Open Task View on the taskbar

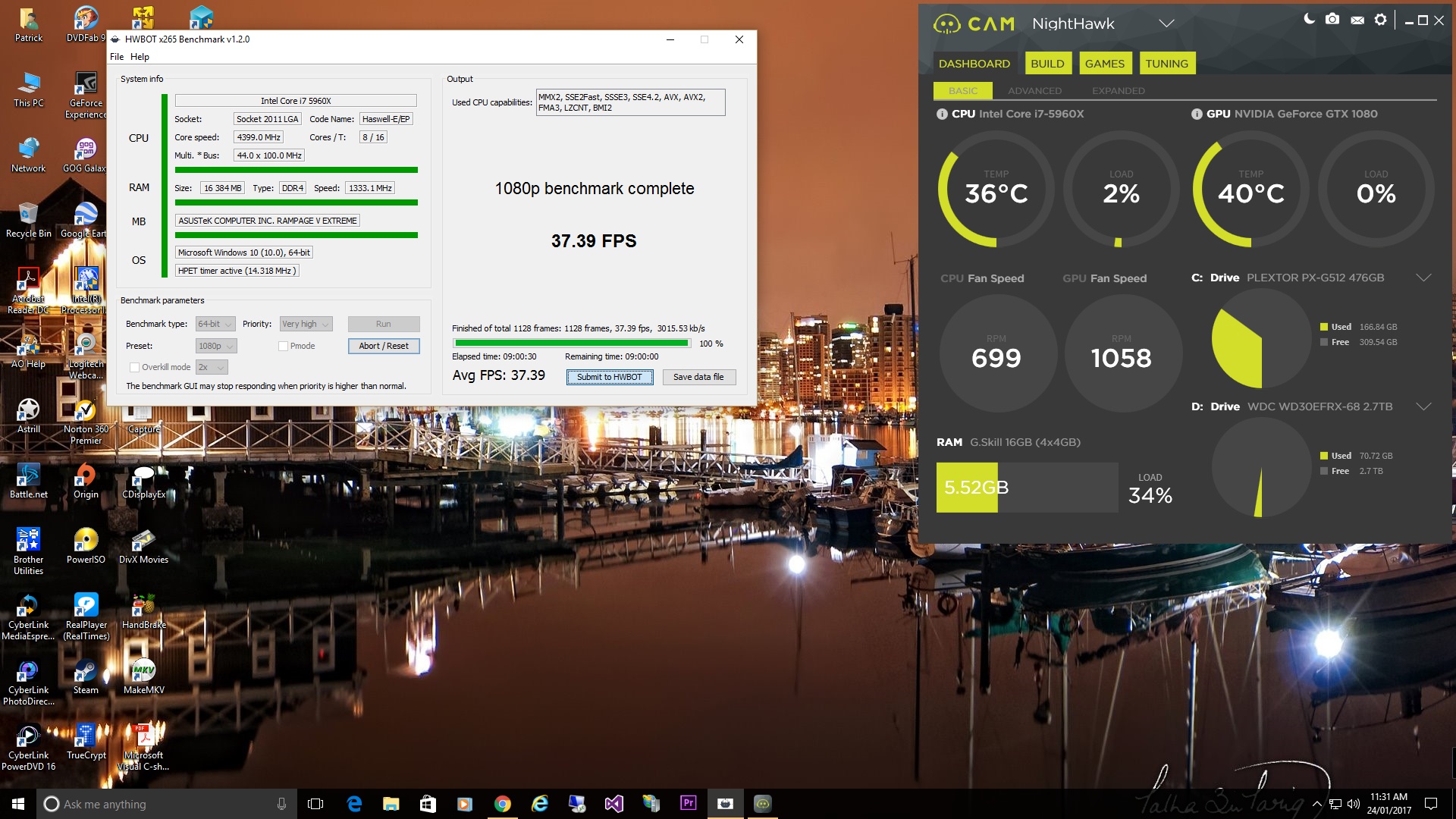click(x=315, y=804)
